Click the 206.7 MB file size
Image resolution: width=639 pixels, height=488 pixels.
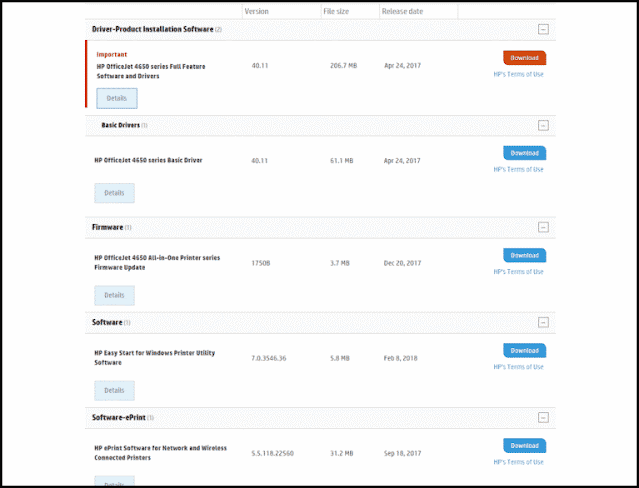[344, 66]
